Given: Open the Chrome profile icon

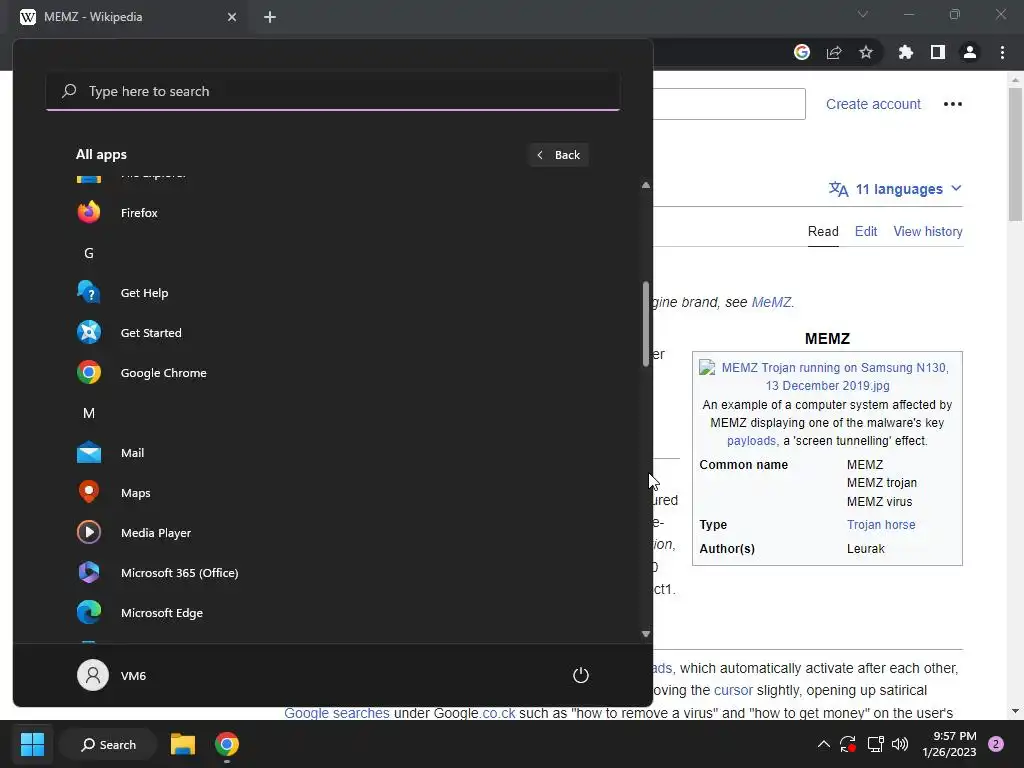Looking at the screenshot, I should pos(969,52).
